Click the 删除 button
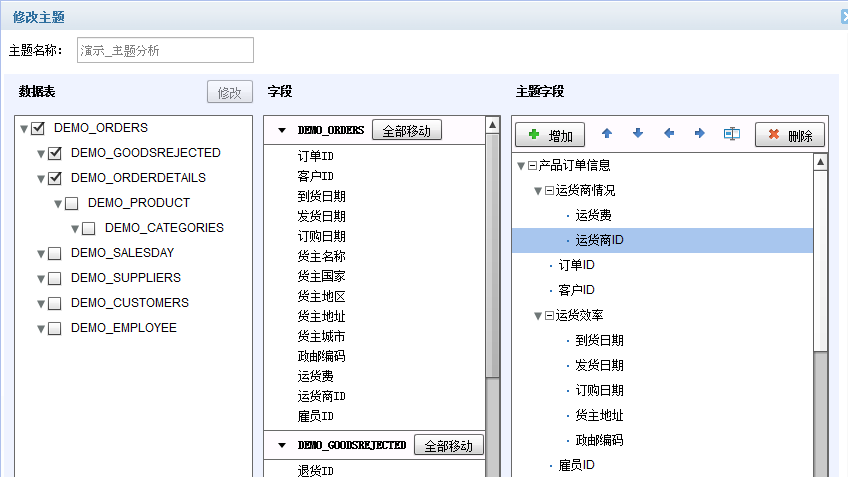The image size is (848, 477). [x=790, y=135]
